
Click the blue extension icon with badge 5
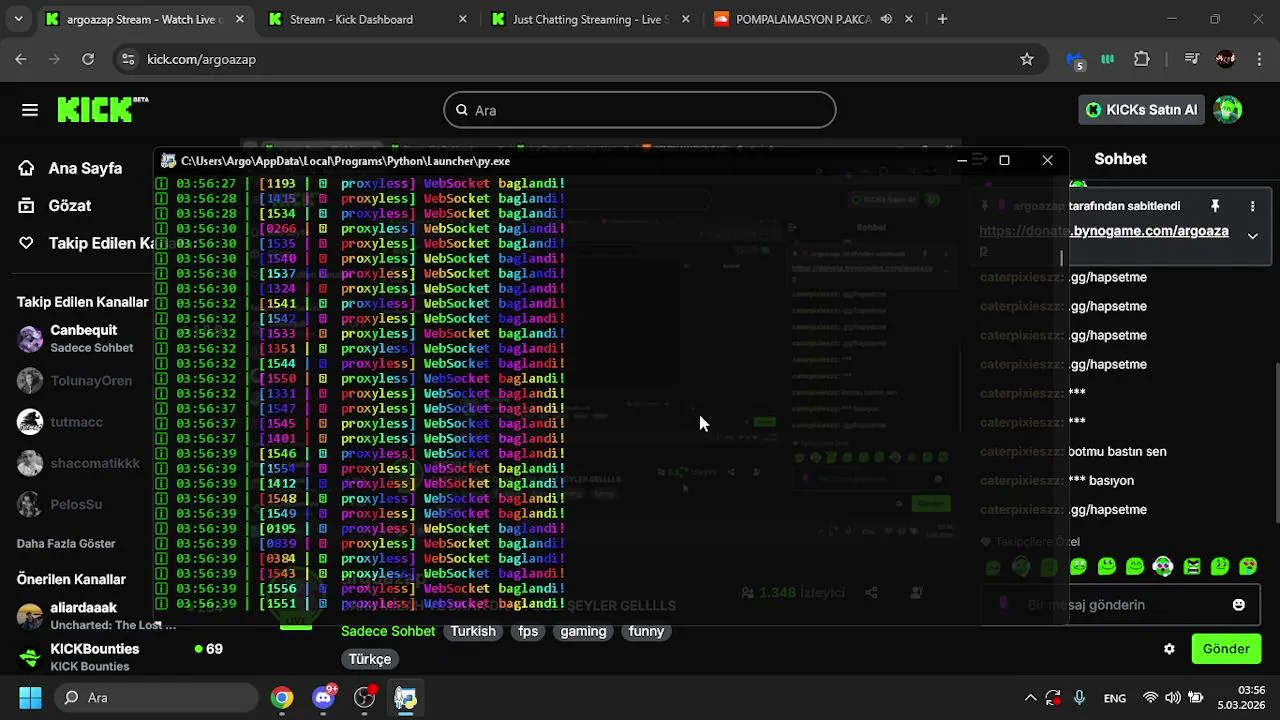pyautogui.click(x=1075, y=60)
